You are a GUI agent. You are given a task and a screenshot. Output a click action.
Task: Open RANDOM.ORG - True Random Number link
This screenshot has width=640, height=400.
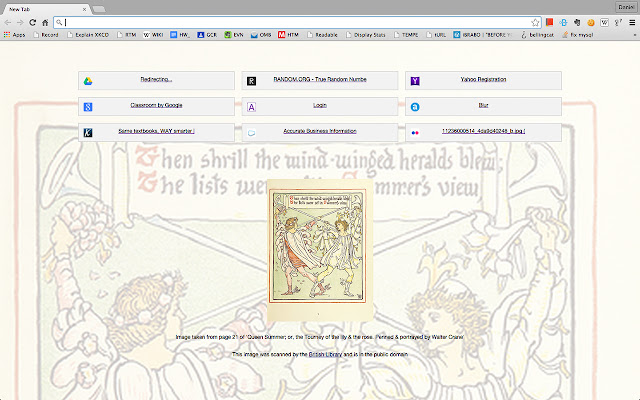click(320, 79)
